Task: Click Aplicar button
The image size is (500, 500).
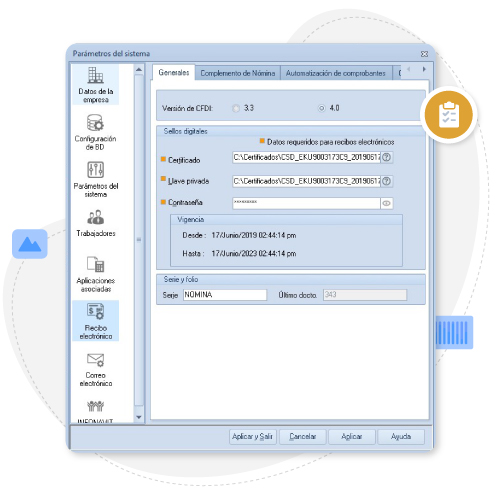Action: tap(352, 437)
